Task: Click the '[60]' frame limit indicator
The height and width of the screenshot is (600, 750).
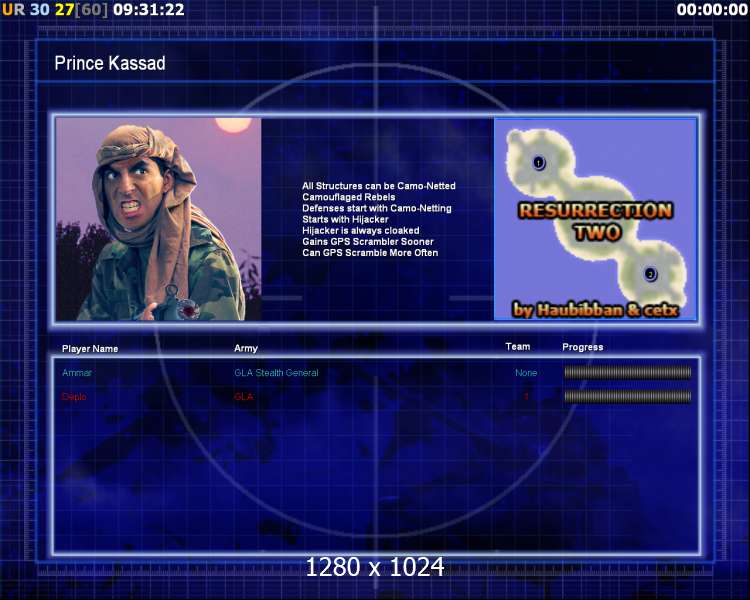Action: tap(91, 10)
